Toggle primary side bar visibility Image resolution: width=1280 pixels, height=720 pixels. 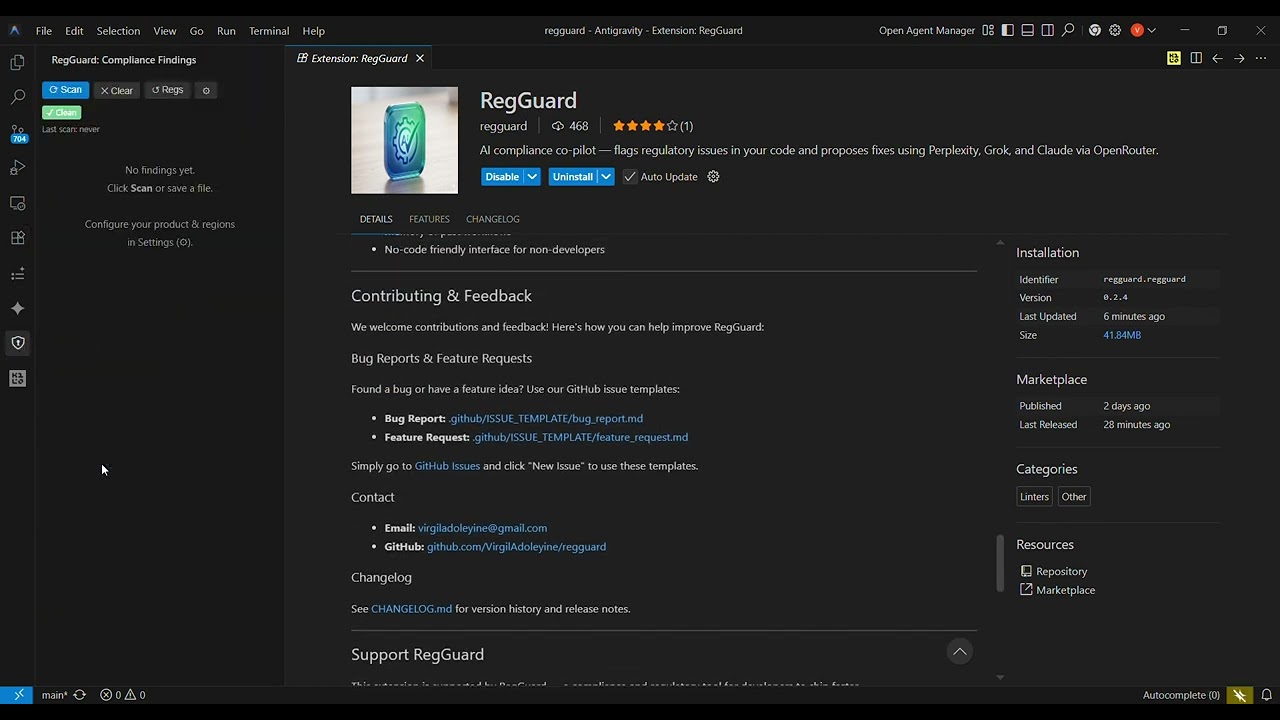click(x=1007, y=31)
